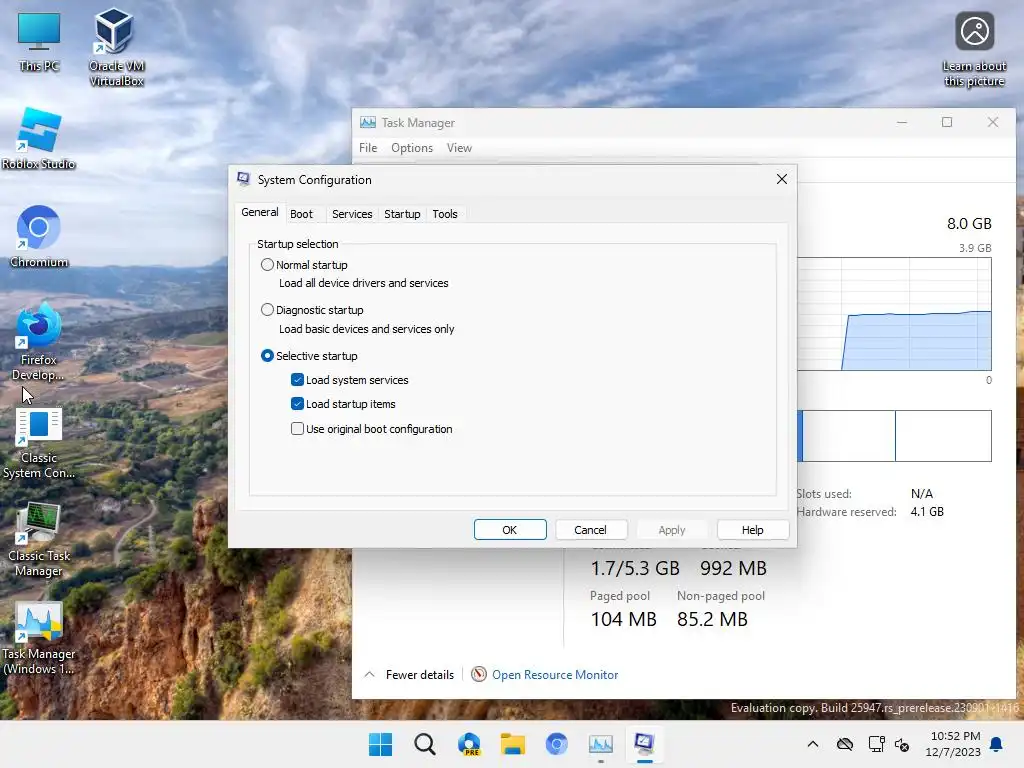Click OK in System Configuration
Viewport: 1024px width, 768px height.
[510, 530]
